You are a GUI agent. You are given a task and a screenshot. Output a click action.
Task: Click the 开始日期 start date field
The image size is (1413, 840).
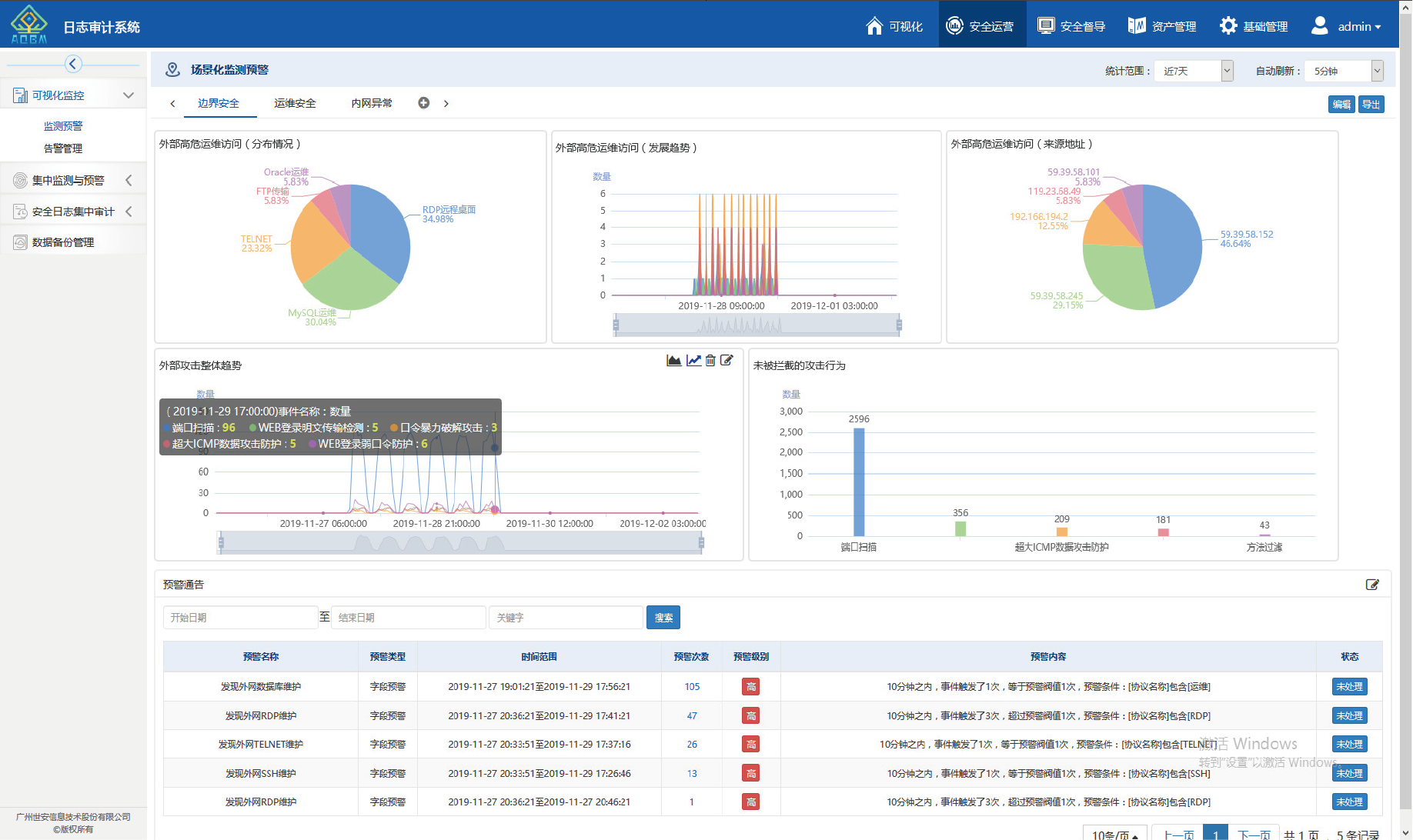coord(240,618)
